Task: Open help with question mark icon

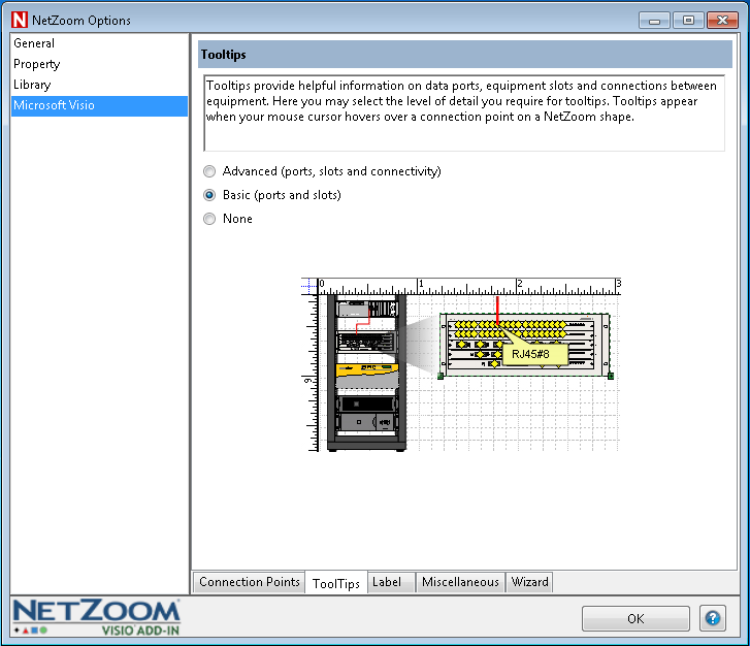Action: 713,618
